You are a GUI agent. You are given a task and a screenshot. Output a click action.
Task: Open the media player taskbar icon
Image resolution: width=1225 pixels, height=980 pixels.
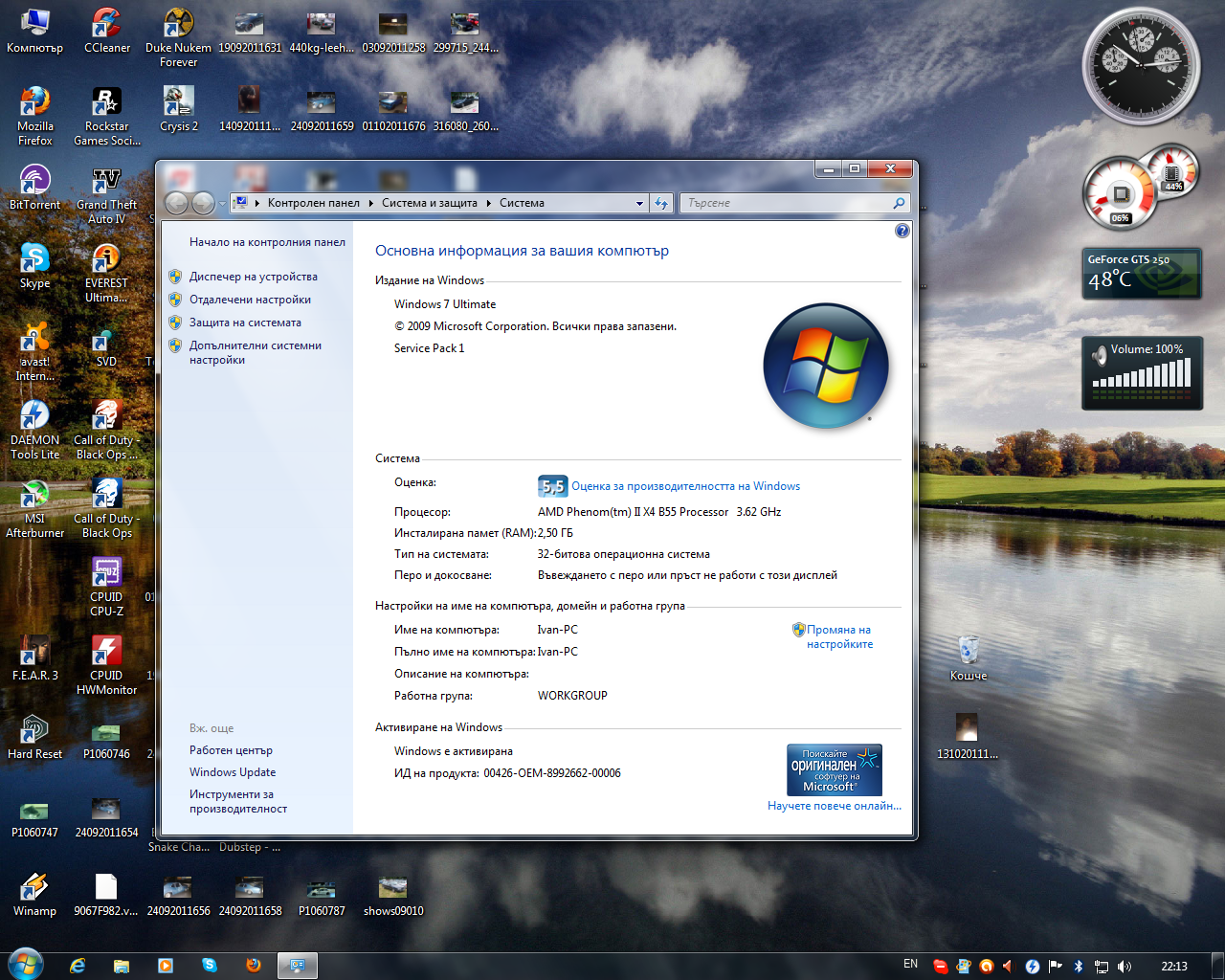coord(166,966)
